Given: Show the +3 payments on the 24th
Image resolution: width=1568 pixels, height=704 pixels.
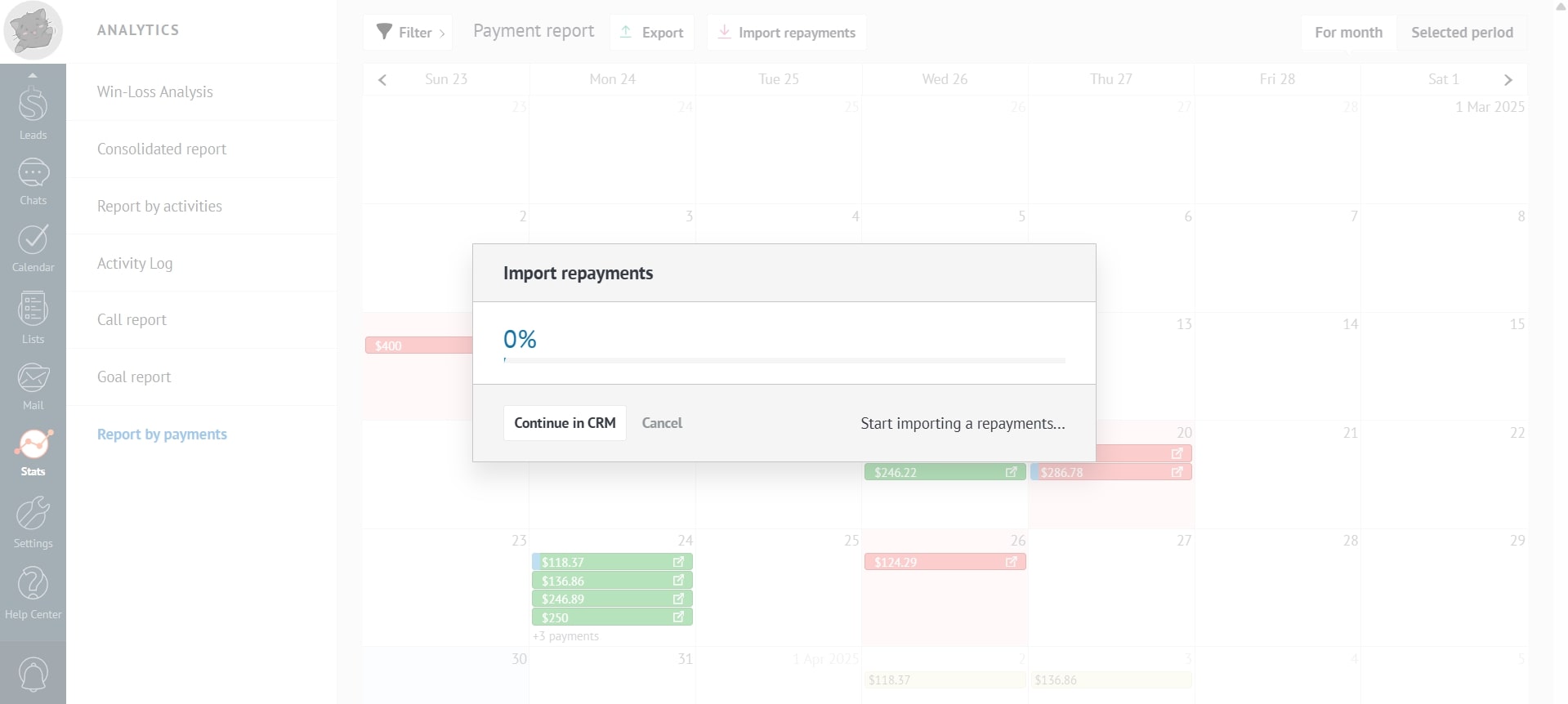Looking at the screenshot, I should [x=565, y=636].
